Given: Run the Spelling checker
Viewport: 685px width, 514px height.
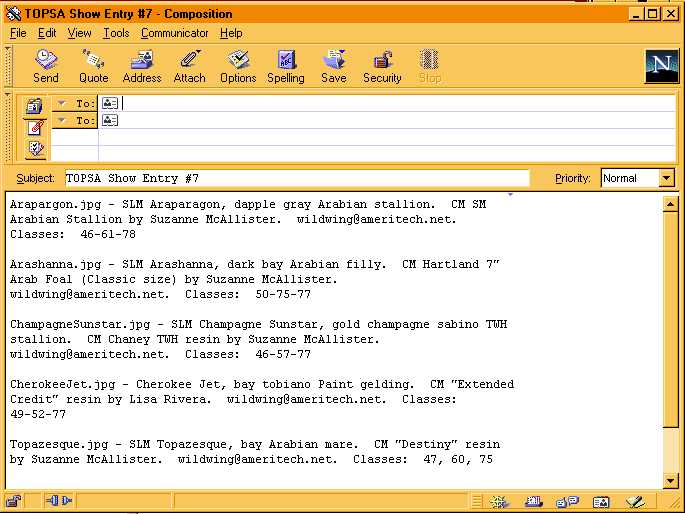Looking at the screenshot, I should 286,66.
